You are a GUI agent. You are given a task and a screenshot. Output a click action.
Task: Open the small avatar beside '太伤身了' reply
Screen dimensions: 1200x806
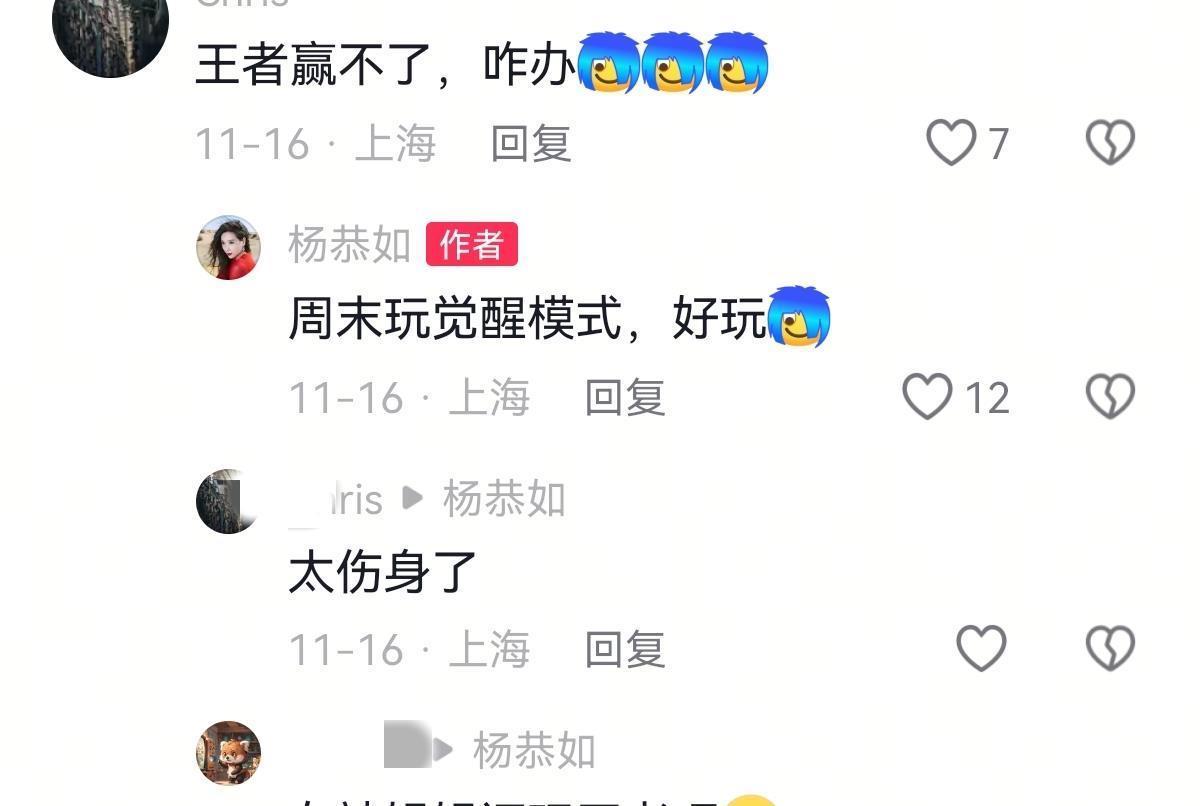pos(228,501)
